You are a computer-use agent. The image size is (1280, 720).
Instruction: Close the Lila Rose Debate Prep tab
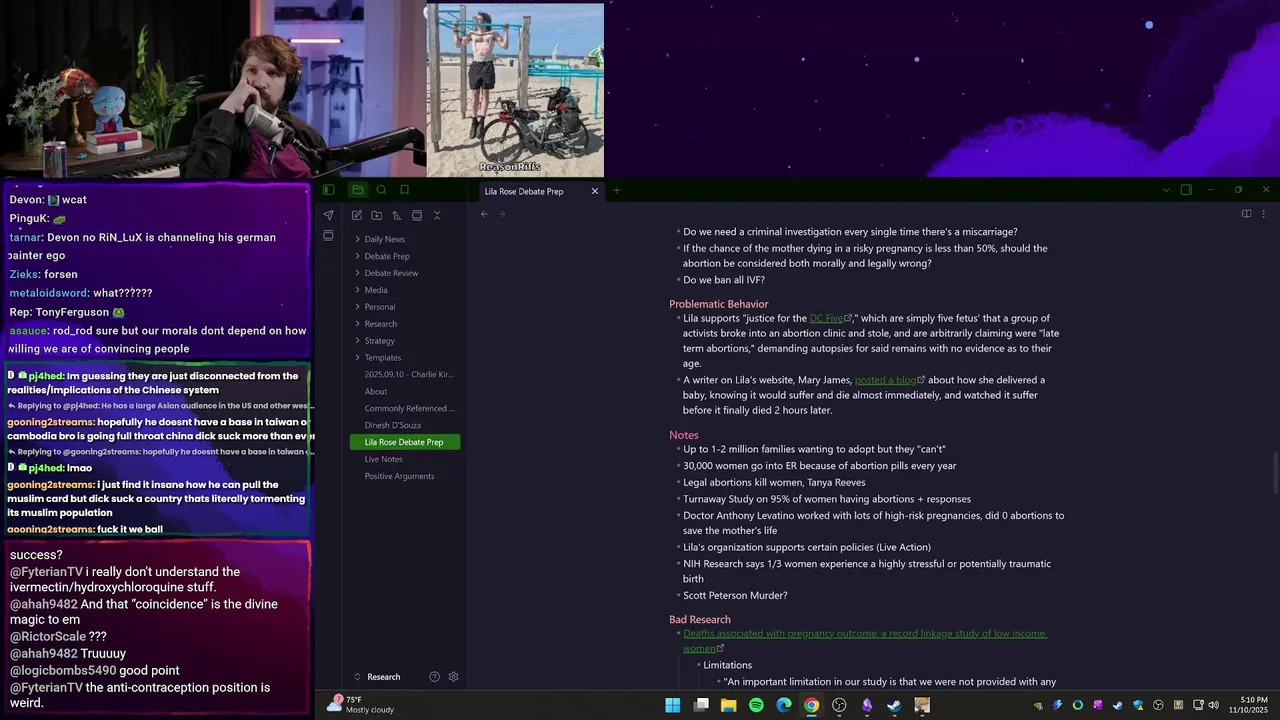click(x=595, y=191)
